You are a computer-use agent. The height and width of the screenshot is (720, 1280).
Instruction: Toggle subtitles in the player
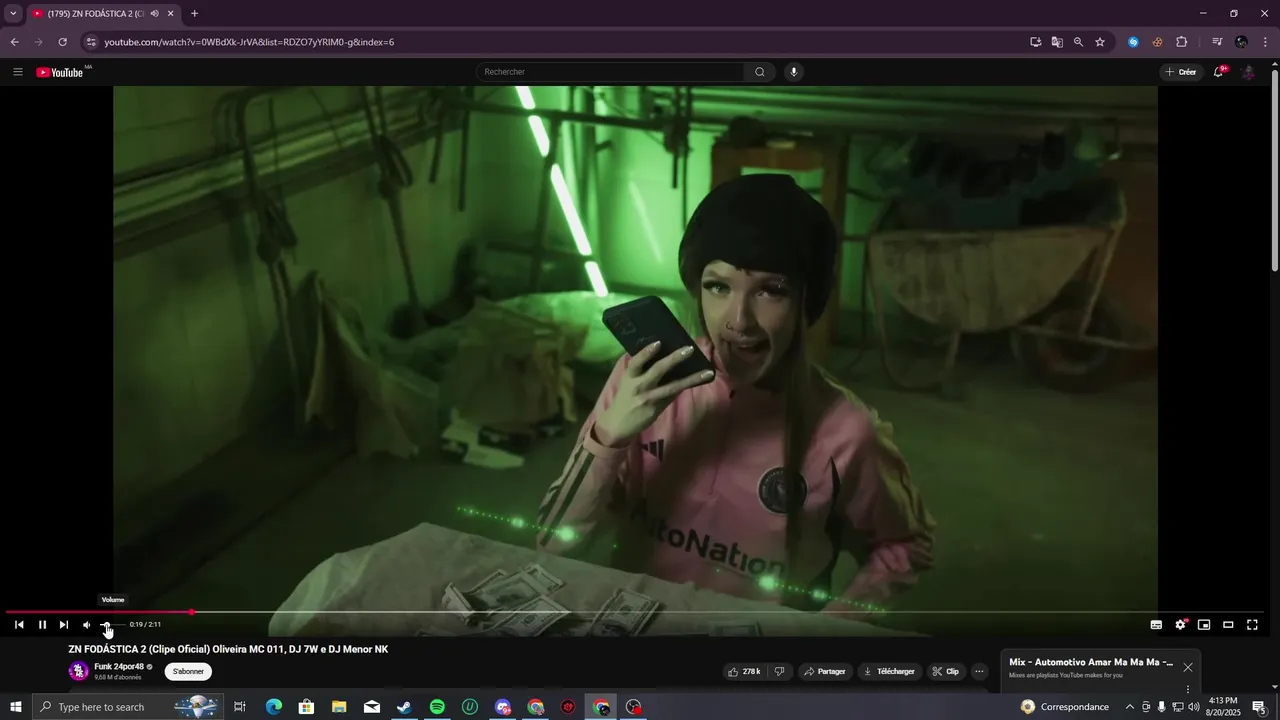(1156, 625)
